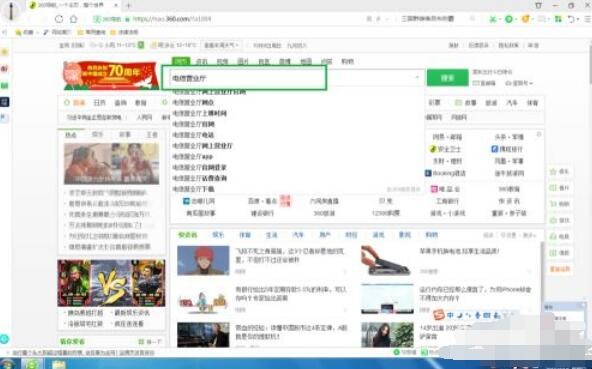Expand the 登录 account dropdown near search button
The image size is (592, 369).
[x=519, y=83]
